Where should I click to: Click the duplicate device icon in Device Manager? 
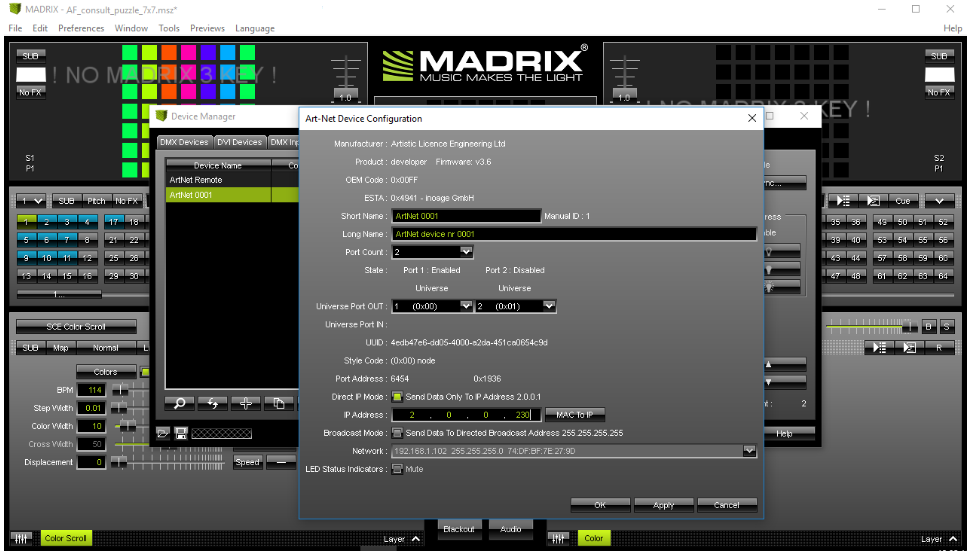279,404
